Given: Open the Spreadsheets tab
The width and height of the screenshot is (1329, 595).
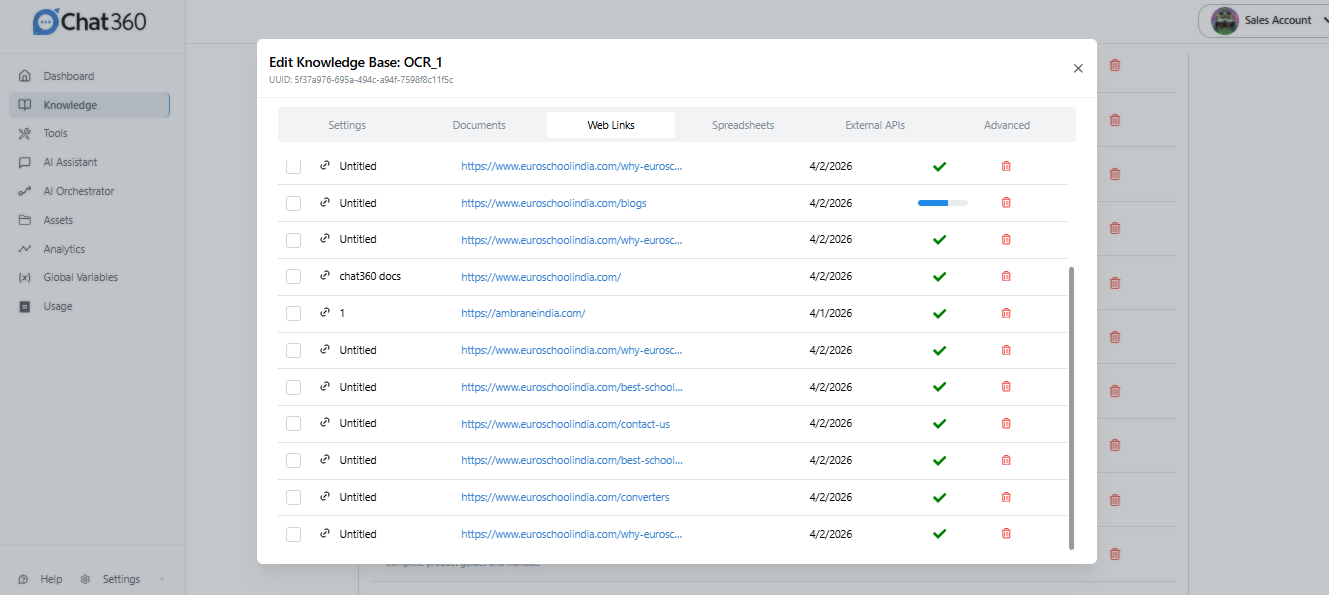Looking at the screenshot, I should coord(743,125).
